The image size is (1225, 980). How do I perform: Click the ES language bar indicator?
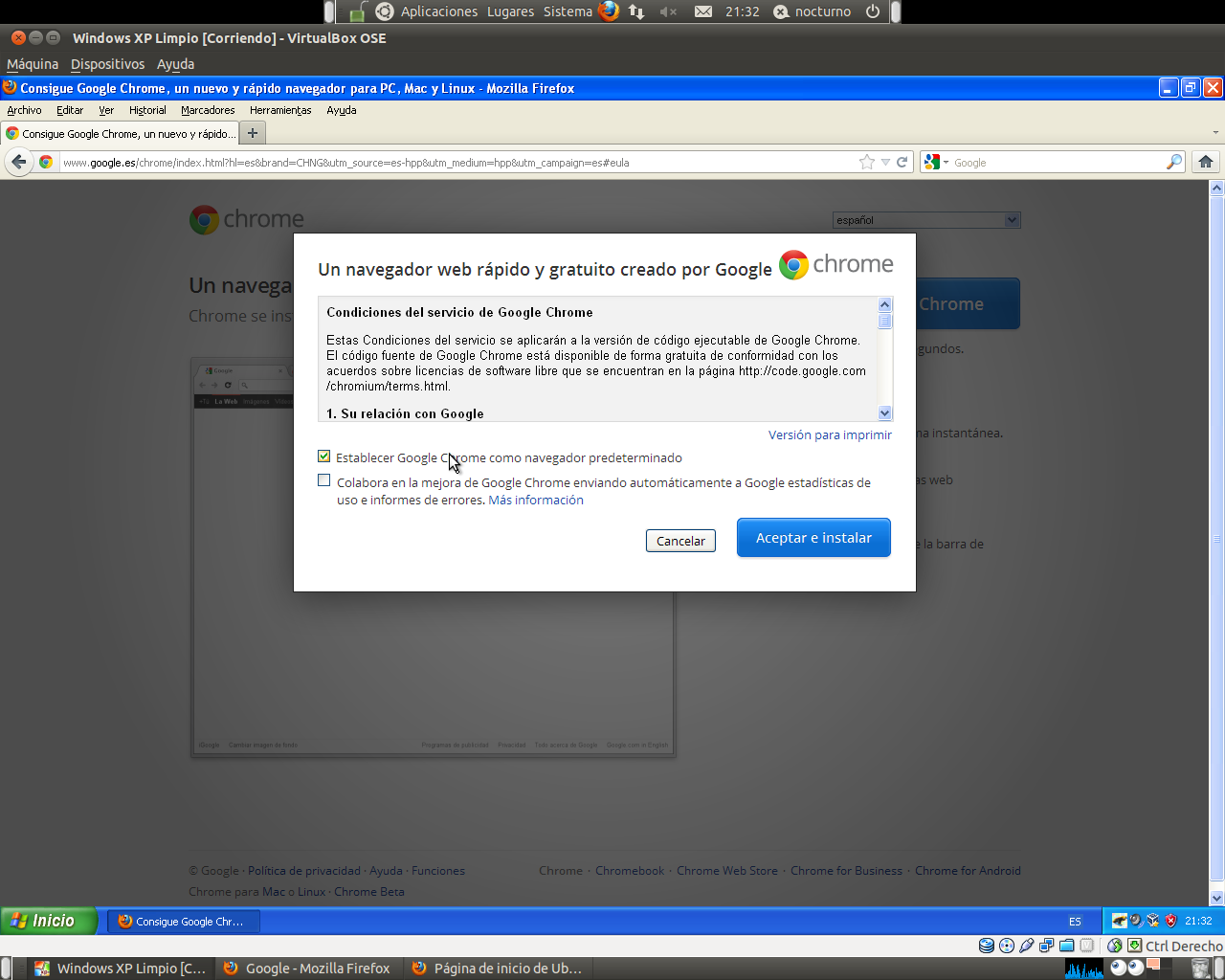tap(1075, 921)
